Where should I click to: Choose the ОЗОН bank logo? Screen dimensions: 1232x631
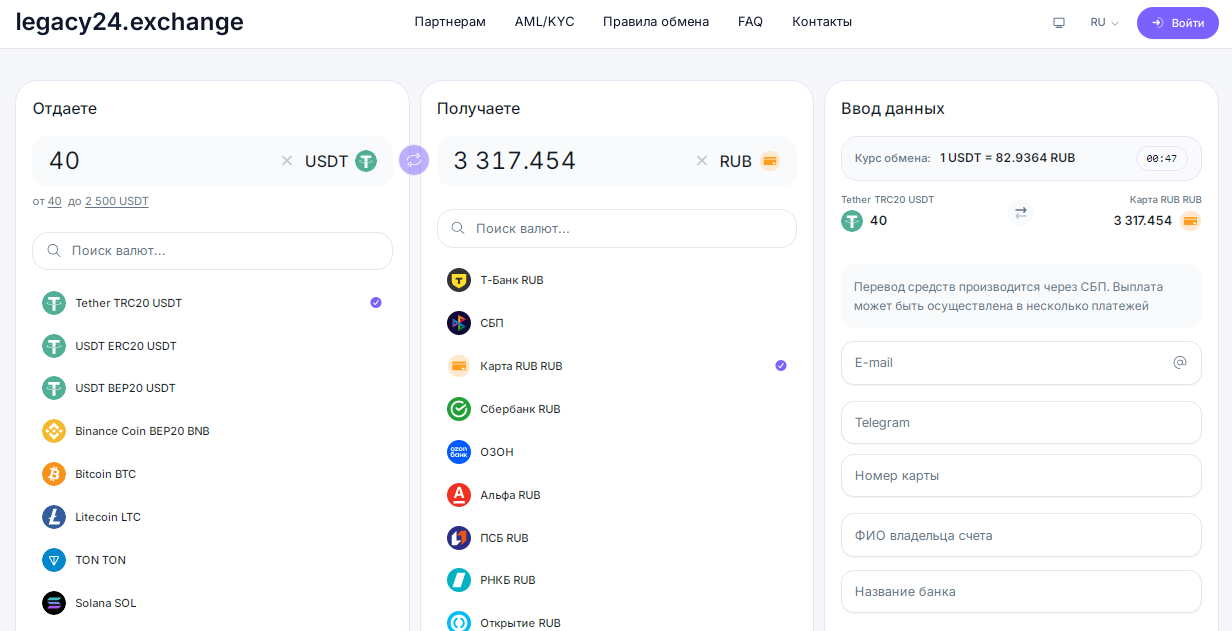tap(459, 452)
